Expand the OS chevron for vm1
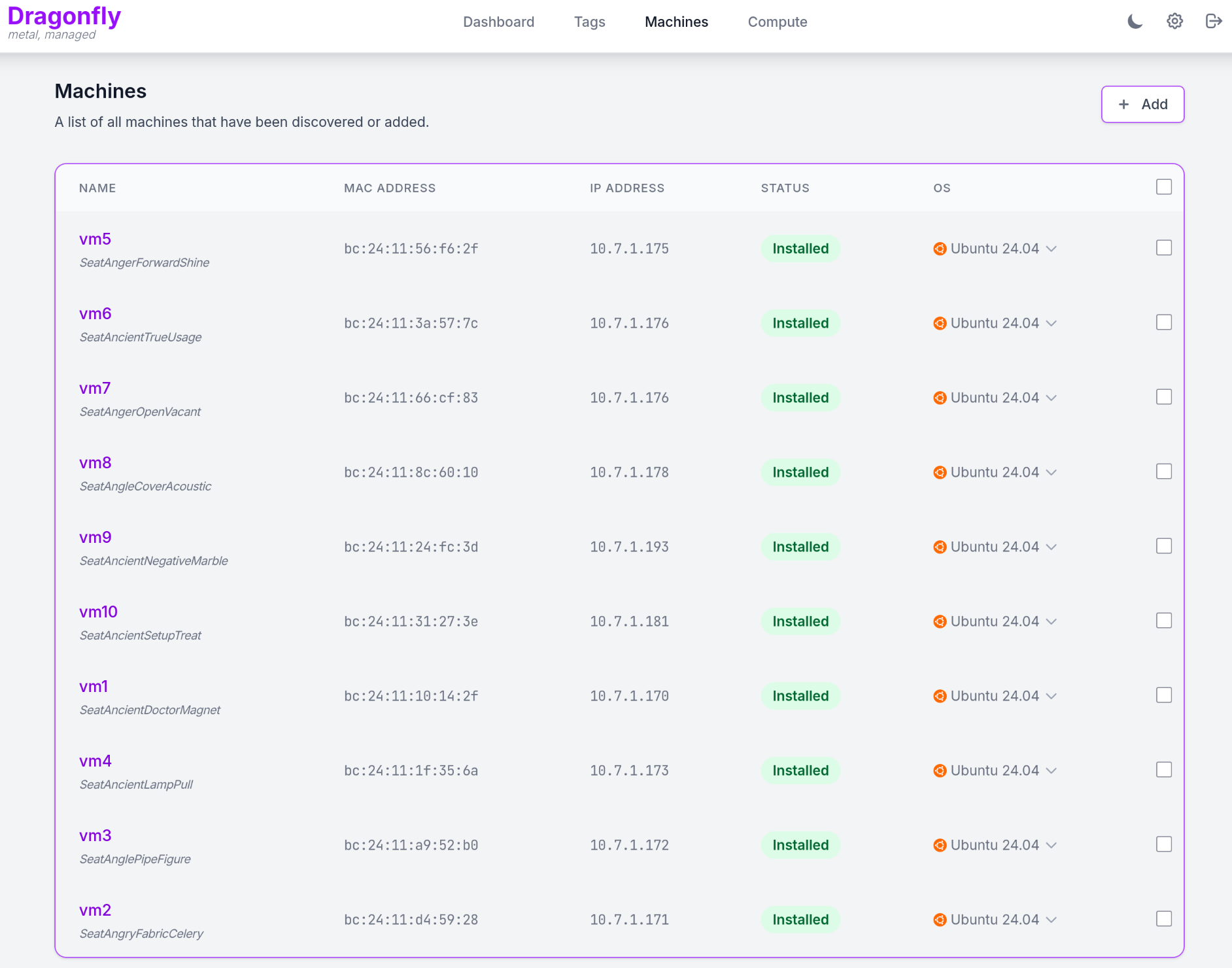This screenshot has width=1232, height=968. coord(1052,696)
